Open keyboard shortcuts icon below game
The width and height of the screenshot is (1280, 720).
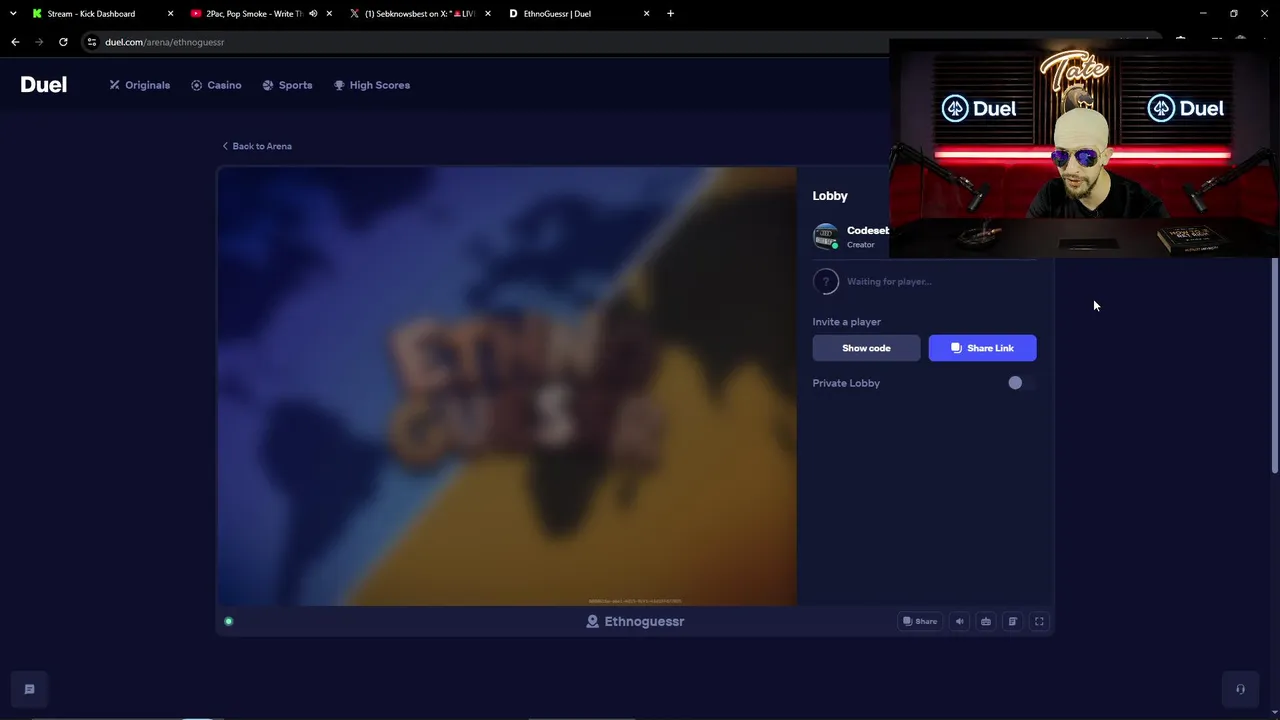click(986, 621)
